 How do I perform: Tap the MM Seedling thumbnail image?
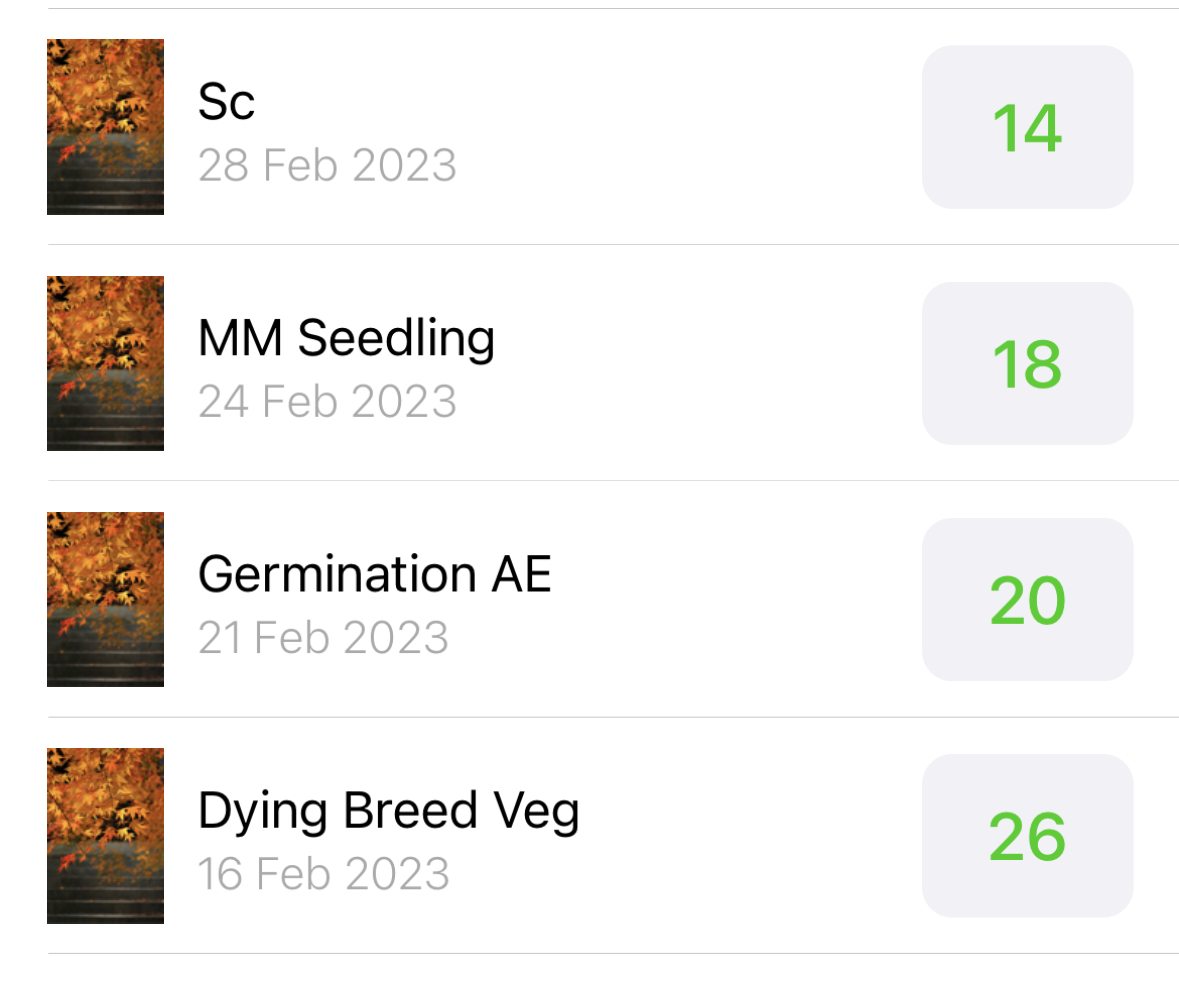105,363
